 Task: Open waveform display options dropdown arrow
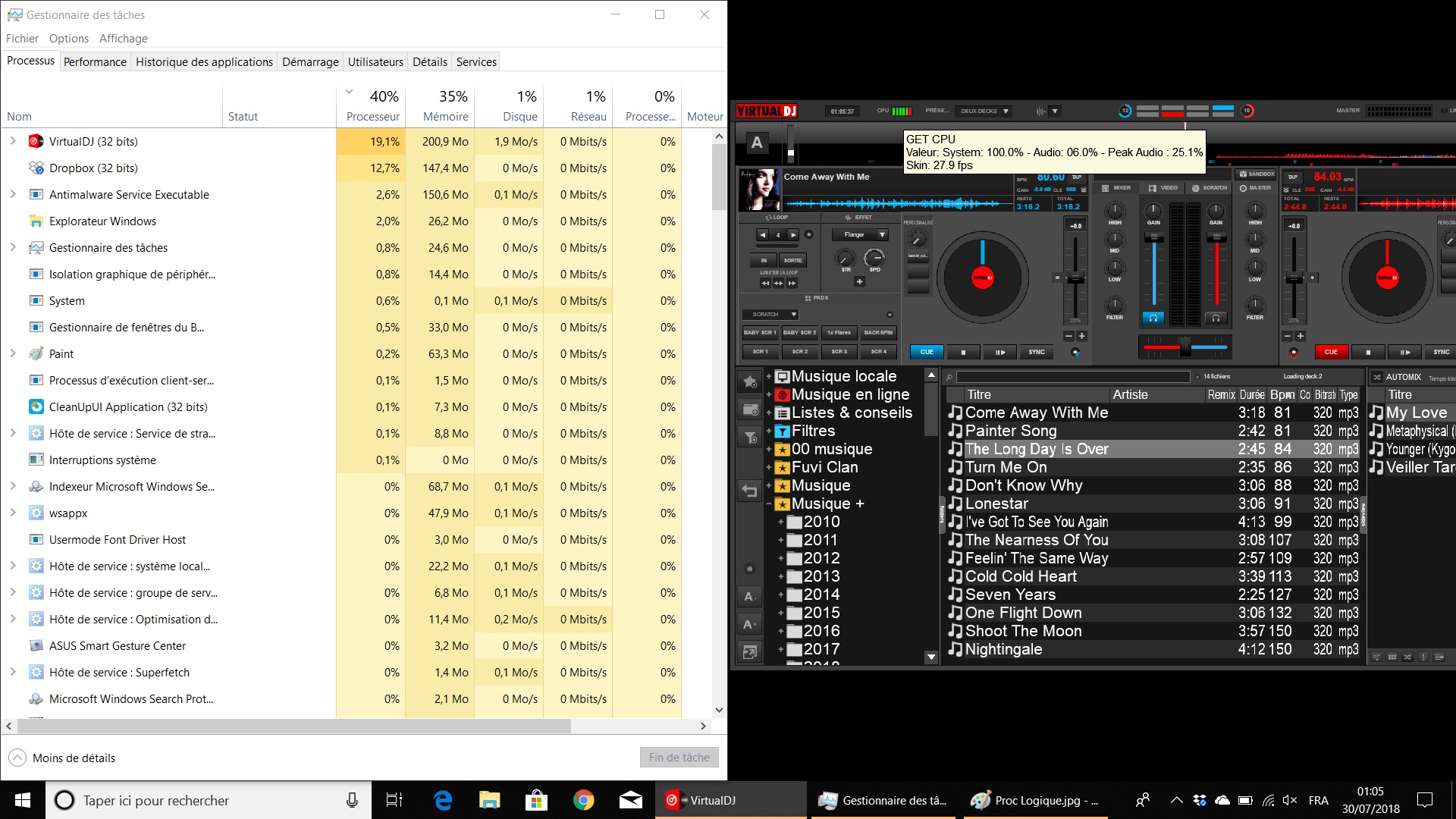(x=1055, y=111)
